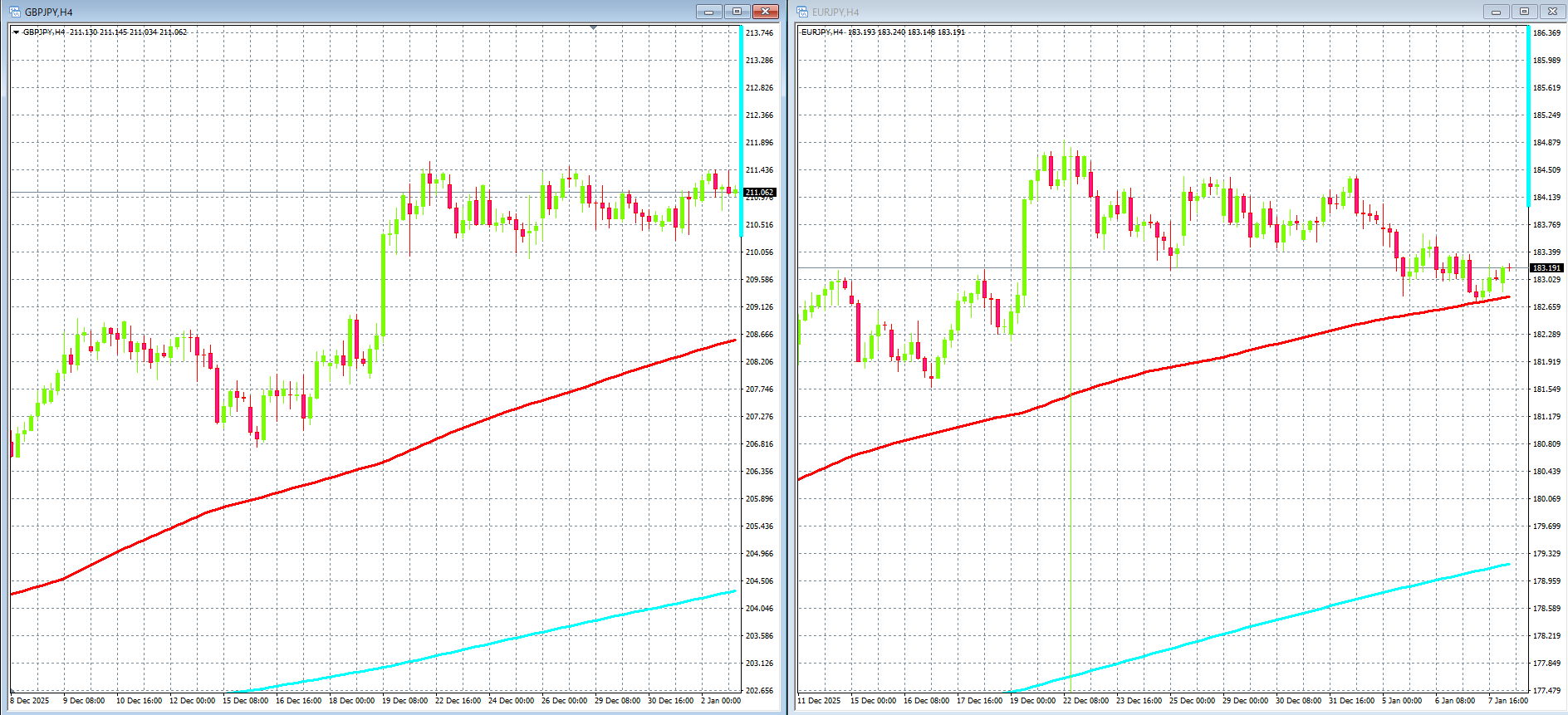1568x715 pixels.
Task: Click the GBPJPY current price label 211.062
Action: 759,193
